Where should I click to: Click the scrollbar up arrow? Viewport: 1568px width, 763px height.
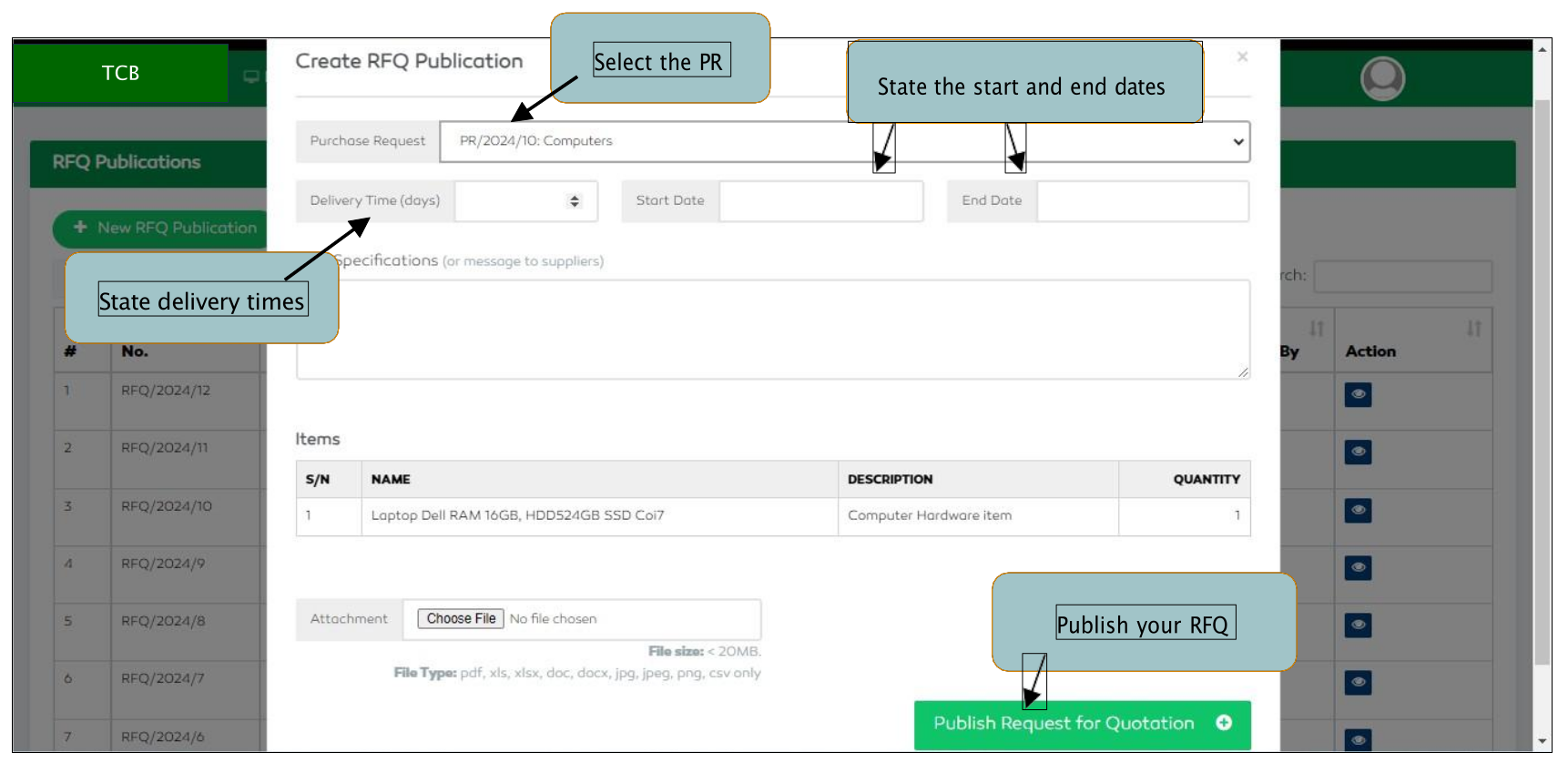(x=1543, y=49)
